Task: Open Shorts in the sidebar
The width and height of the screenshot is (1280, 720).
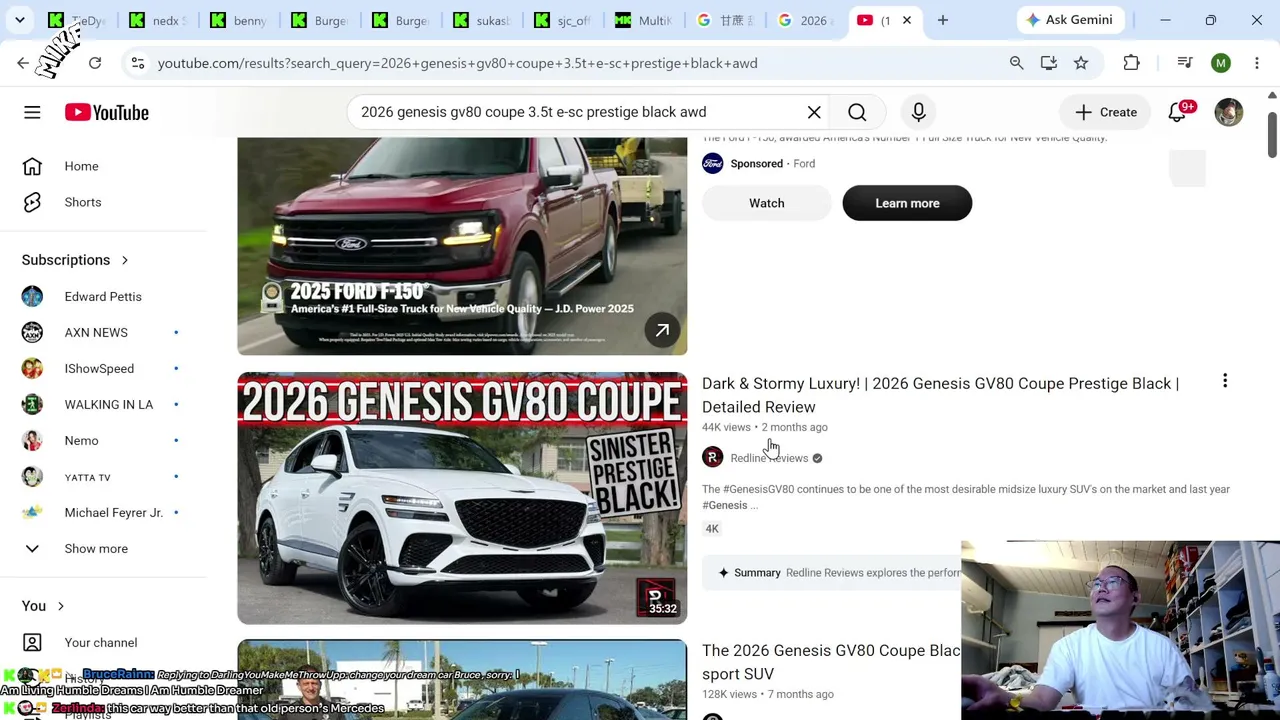Action: point(104,202)
